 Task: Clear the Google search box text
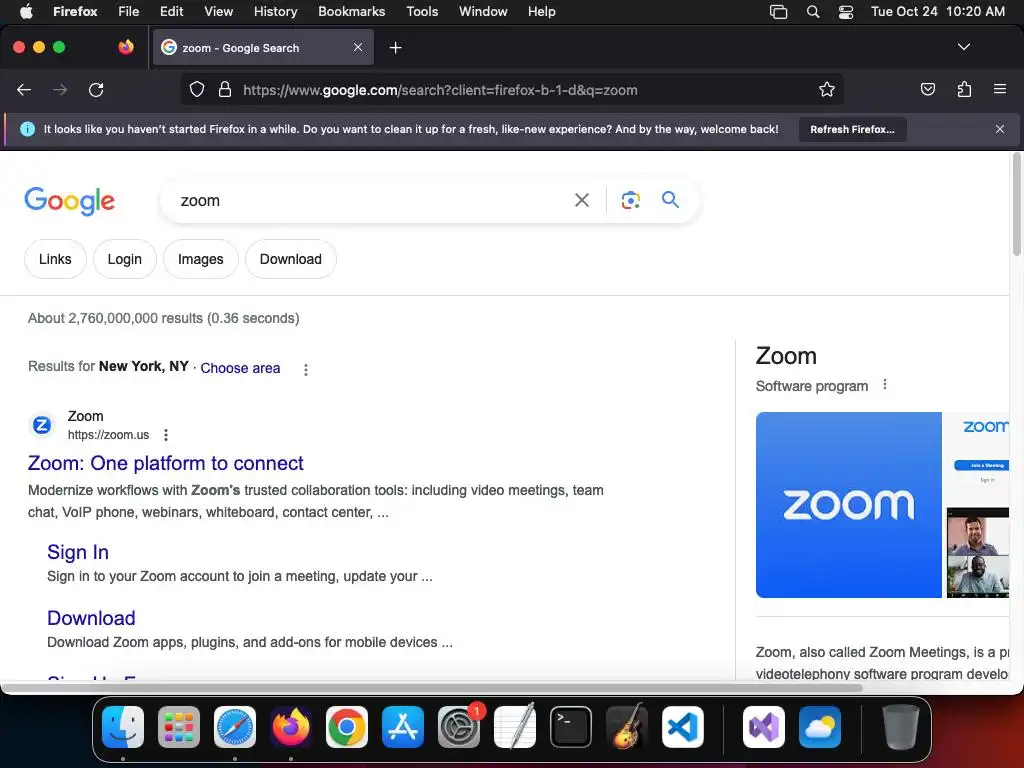[x=581, y=200]
